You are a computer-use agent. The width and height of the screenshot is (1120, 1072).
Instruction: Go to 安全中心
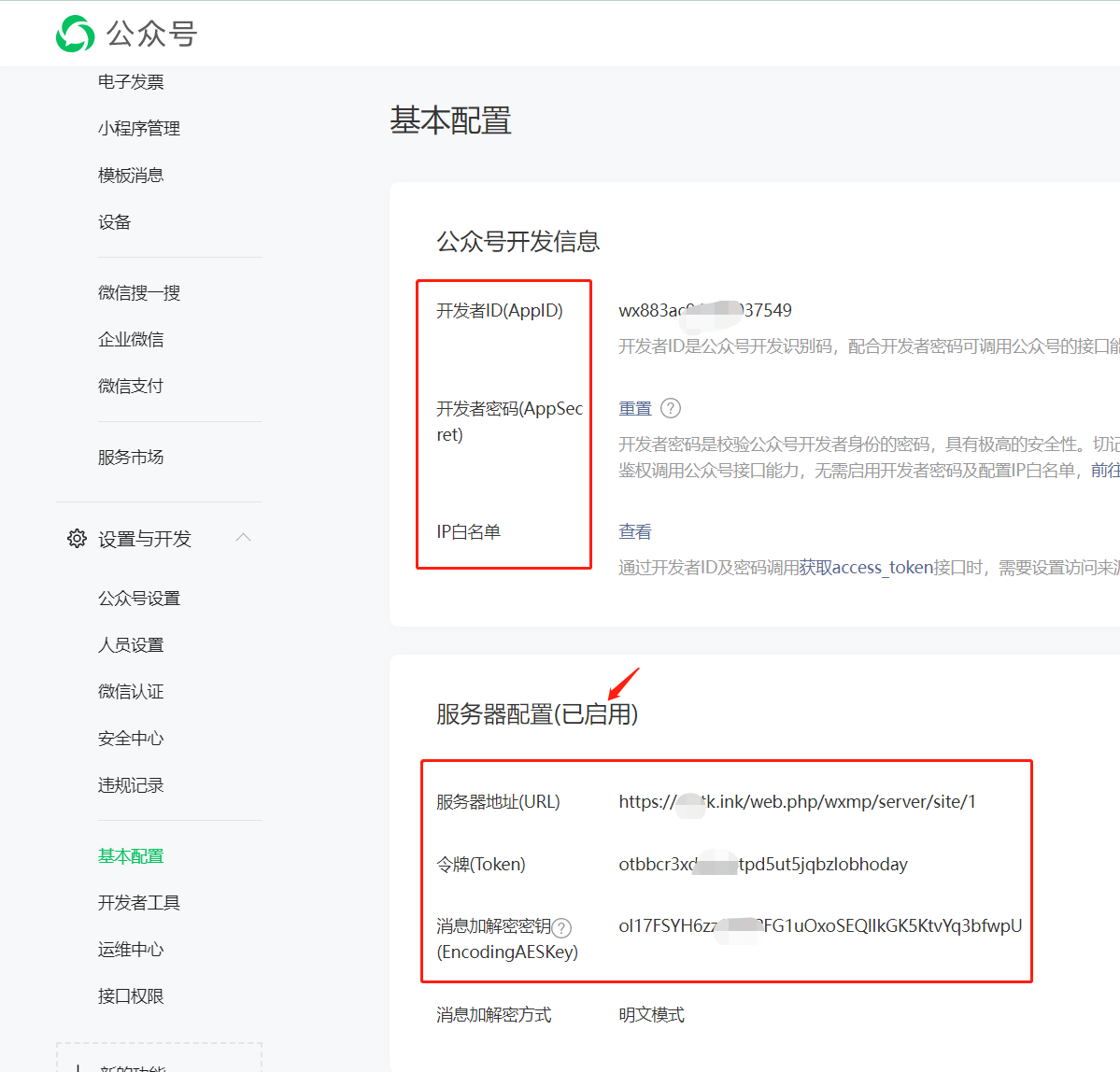coord(130,738)
